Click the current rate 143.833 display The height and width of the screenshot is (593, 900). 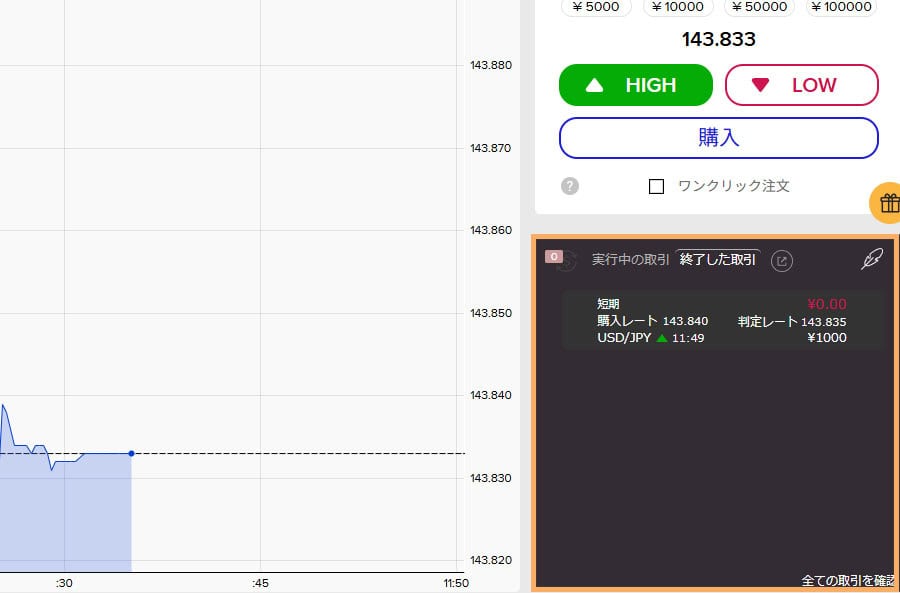(x=719, y=39)
